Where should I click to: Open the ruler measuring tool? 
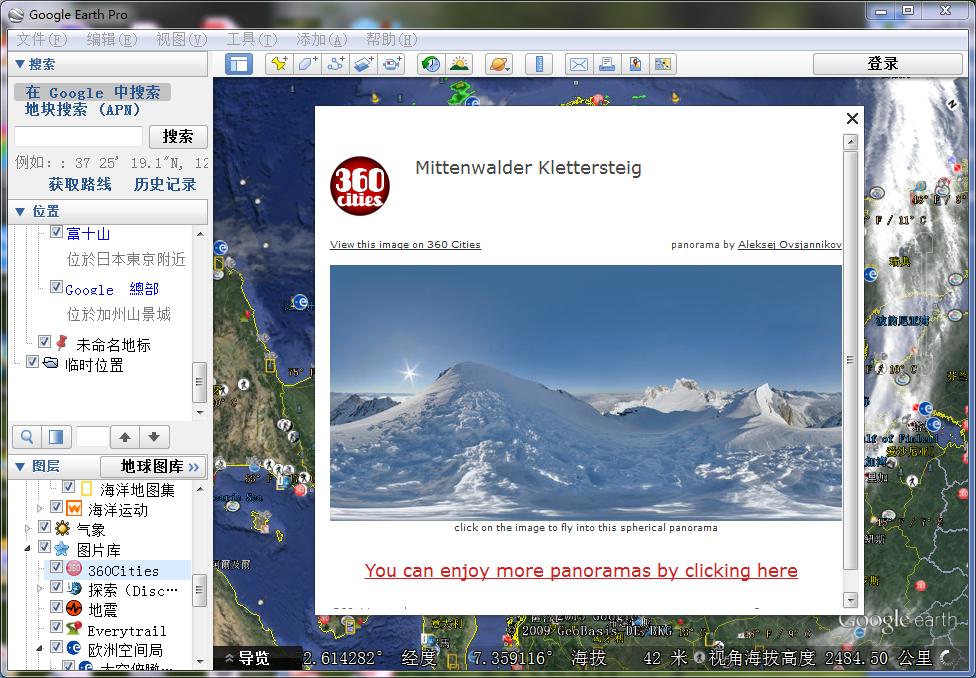539,64
